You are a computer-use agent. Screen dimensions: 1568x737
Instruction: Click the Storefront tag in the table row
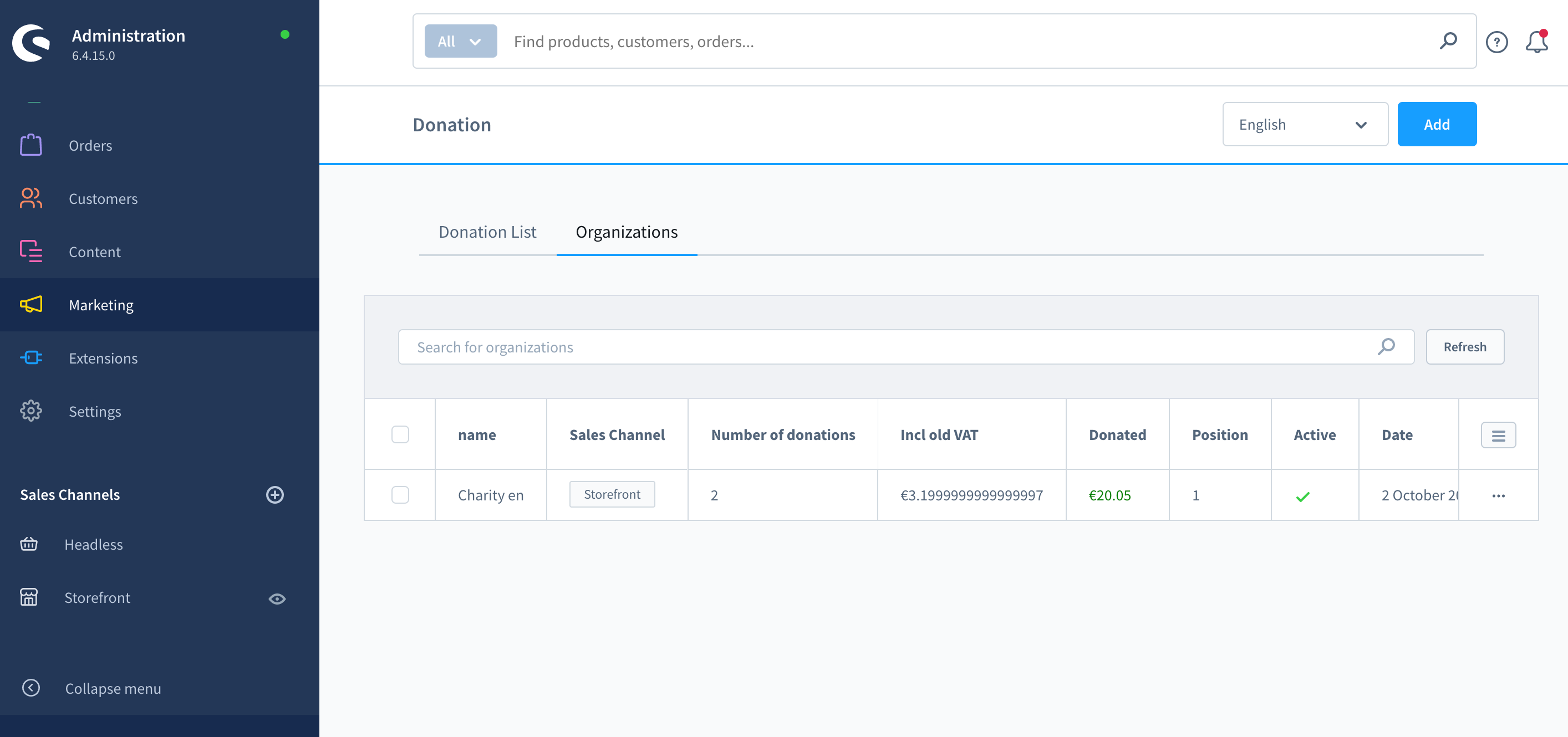(612, 494)
